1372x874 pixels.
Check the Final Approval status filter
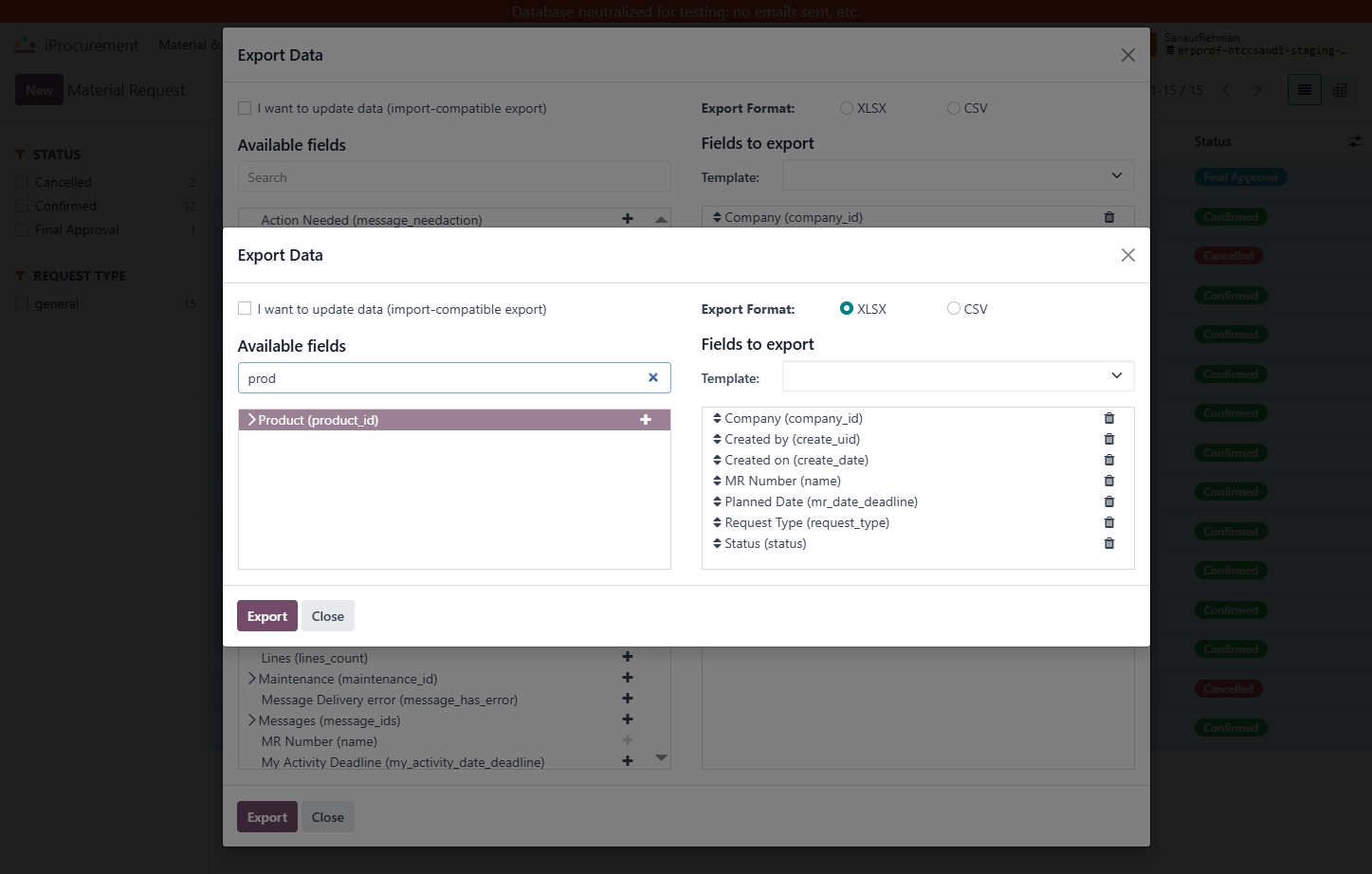(x=23, y=229)
